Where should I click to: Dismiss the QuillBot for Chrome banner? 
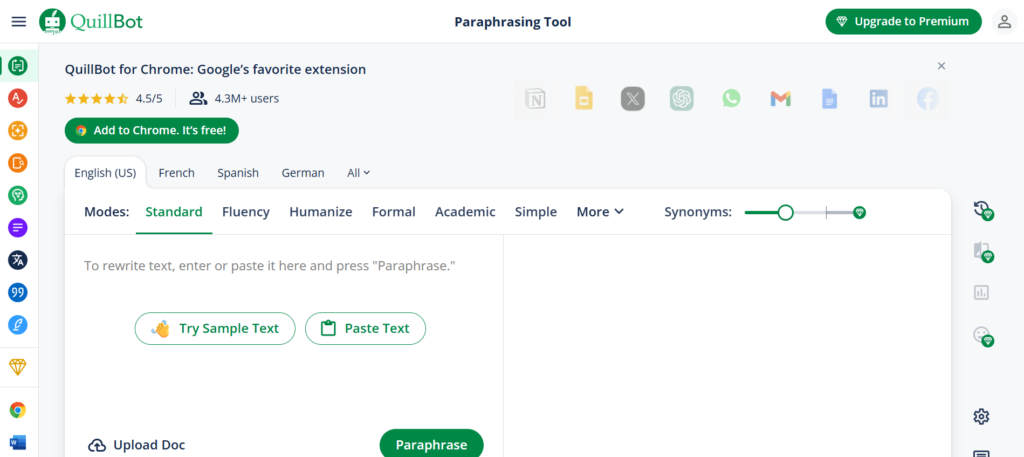(x=941, y=66)
